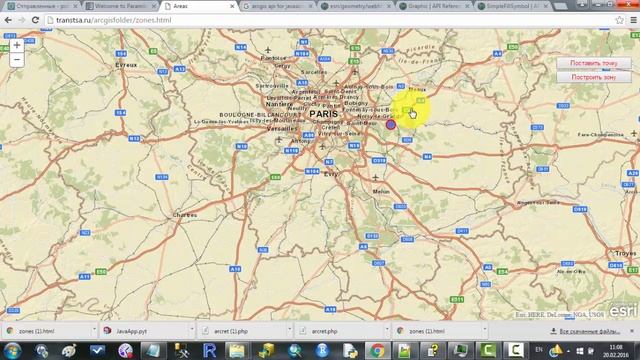This screenshot has width=640, height=360.
Task: Click the esri logo on the map
Action: (x=623, y=311)
